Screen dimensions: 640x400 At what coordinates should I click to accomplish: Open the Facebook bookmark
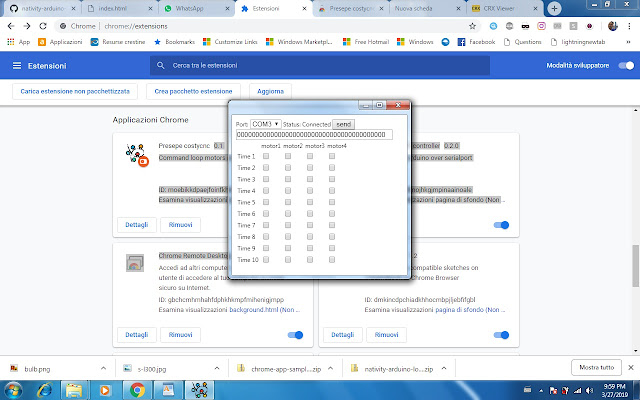tap(476, 42)
